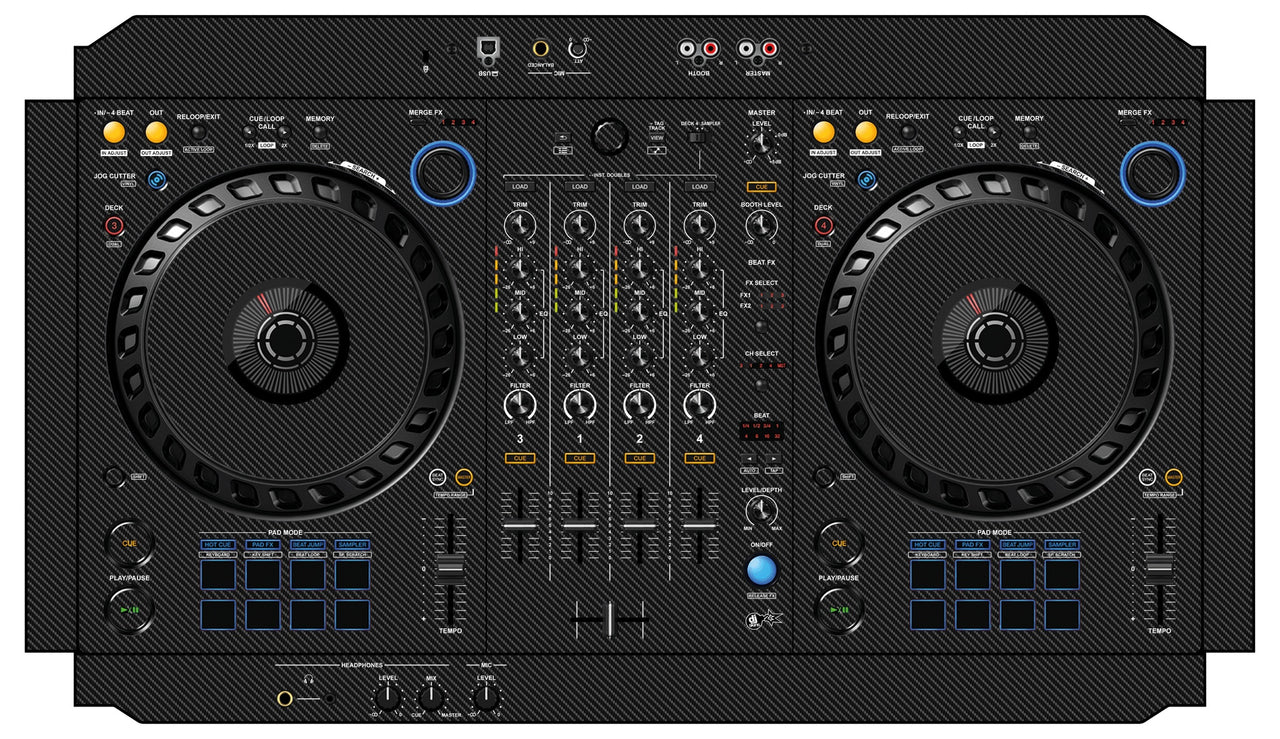Viewport: 1280px width, 739px height.
Task: Start playback with left deck PLAY/PAUSE button
Action: [129, 610]
